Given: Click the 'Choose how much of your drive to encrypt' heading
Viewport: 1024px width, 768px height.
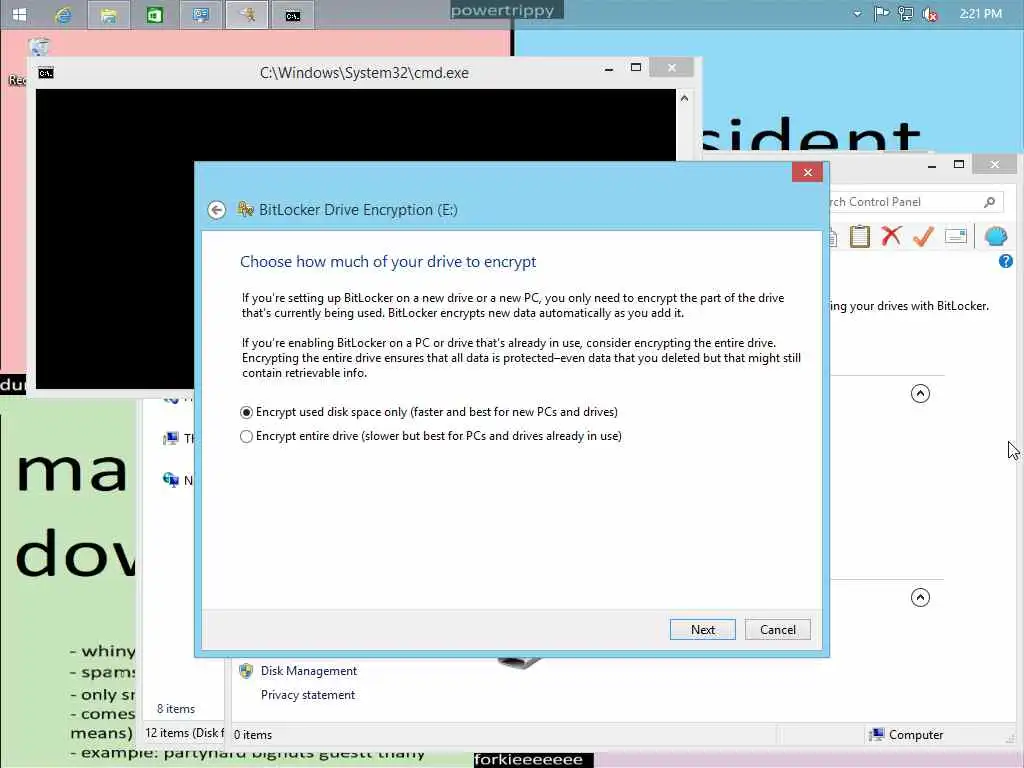Looking at the screenshot, I should 388,261.
